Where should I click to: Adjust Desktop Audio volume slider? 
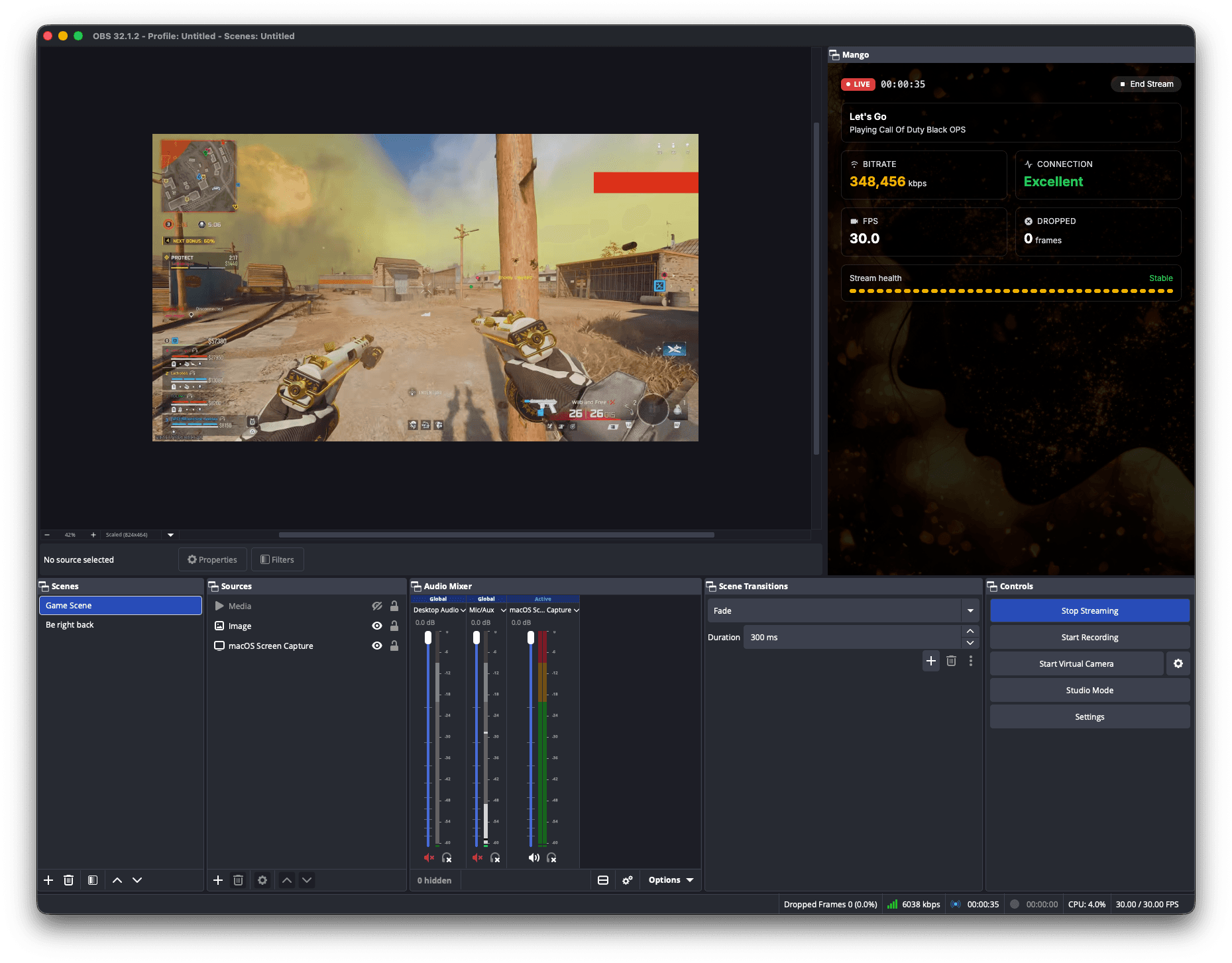click(x=428, y=638)
